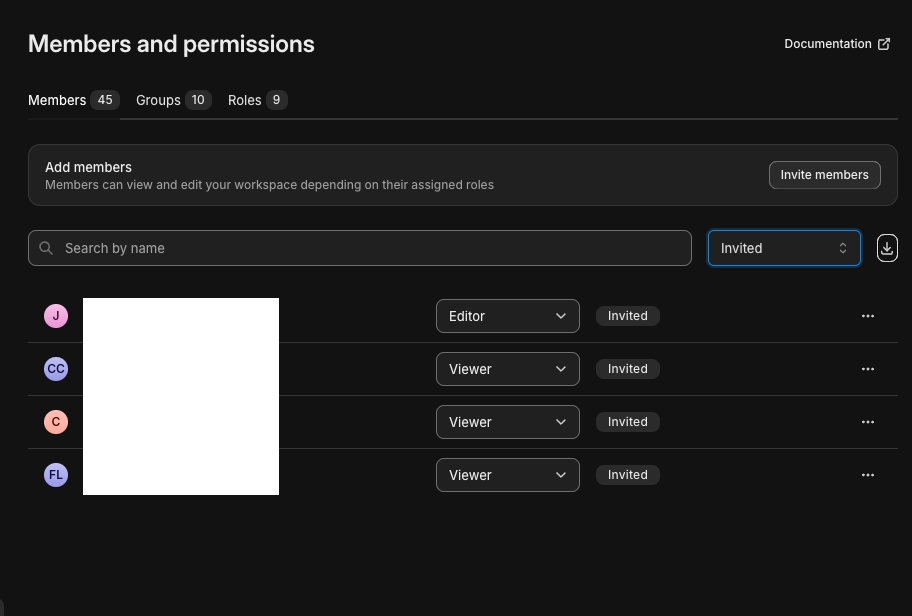Viewport: 912px width, 616px height.
Task: Click the orange C member avatar
Action: (x=56, y=422)
